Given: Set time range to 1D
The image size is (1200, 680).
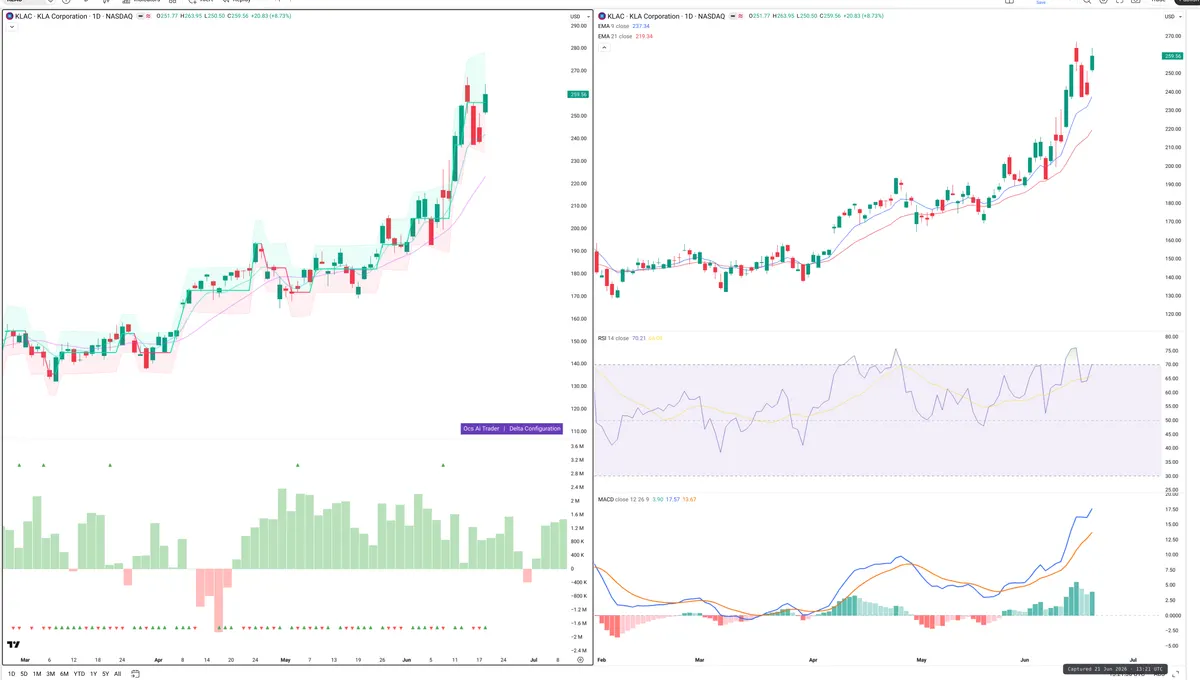Looking at the screenshot, I should 12,674.
